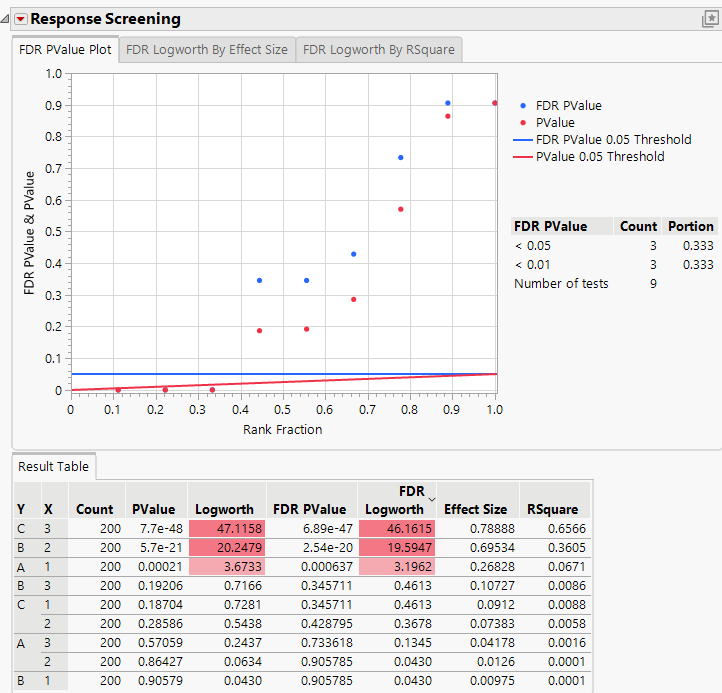This screenshot has height=693, width=722.
Task: Select the Logworth cell 47.1158
Action: point(227,529)
